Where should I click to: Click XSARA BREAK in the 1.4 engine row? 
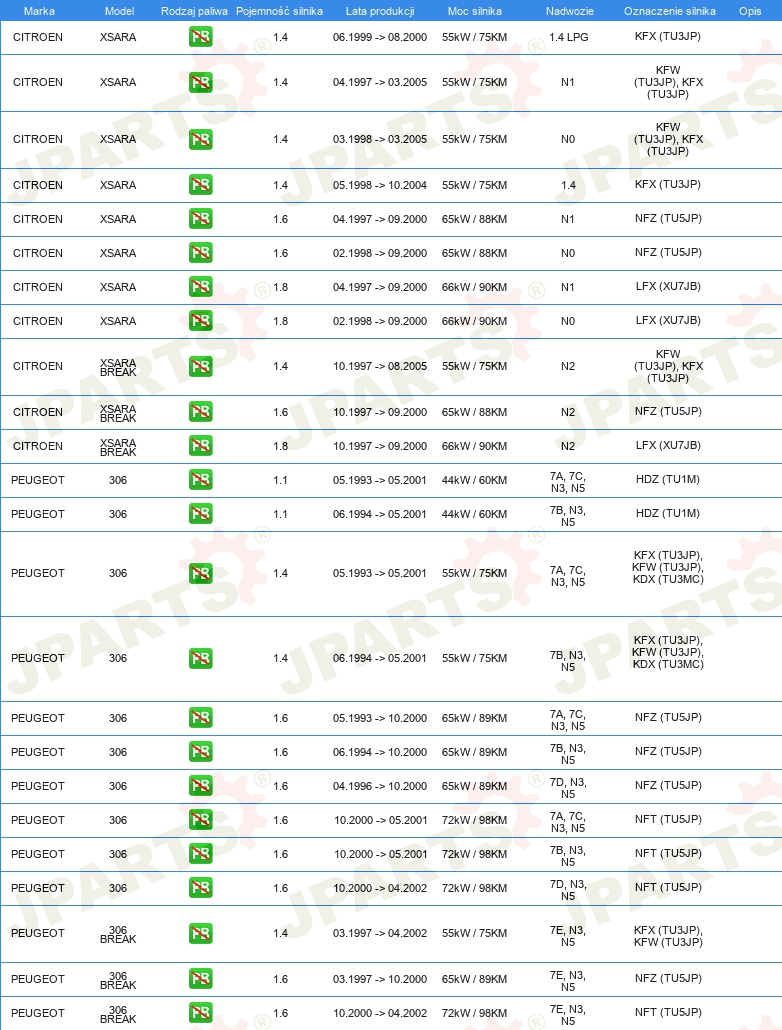click(x=118, y=367)
